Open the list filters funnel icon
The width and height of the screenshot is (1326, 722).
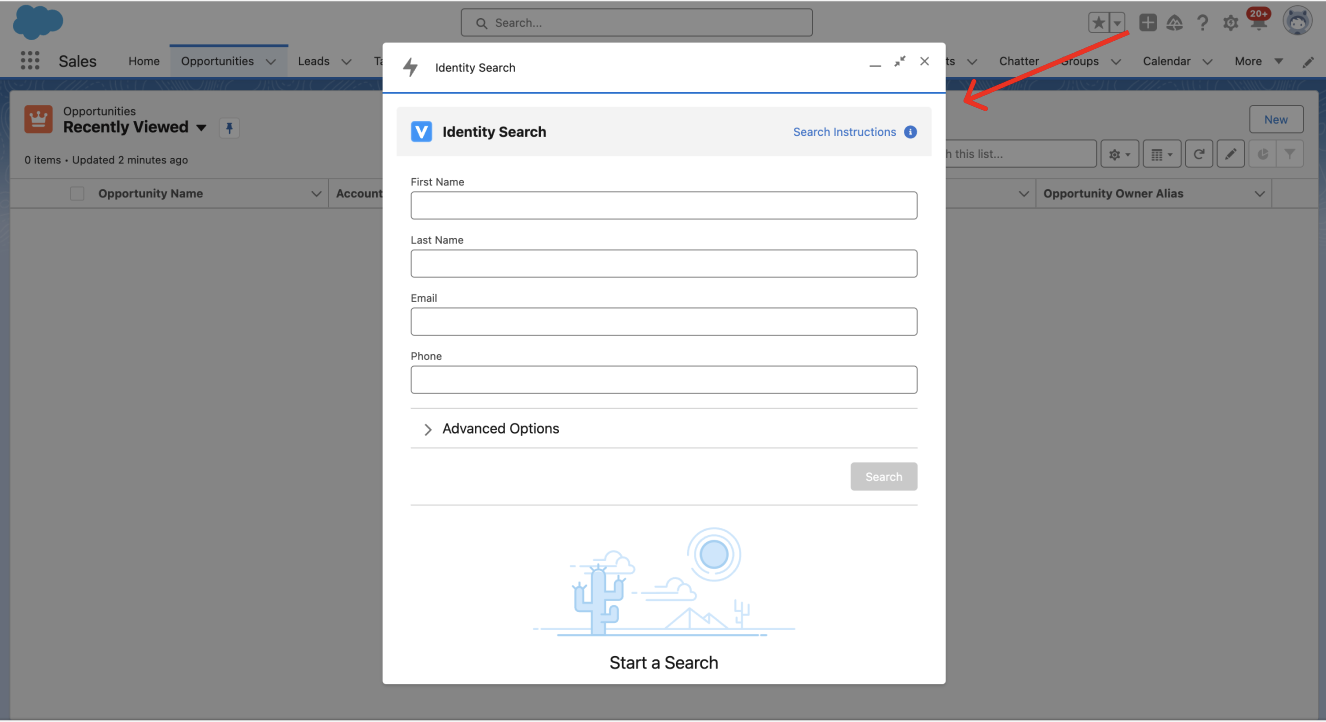1290,154
